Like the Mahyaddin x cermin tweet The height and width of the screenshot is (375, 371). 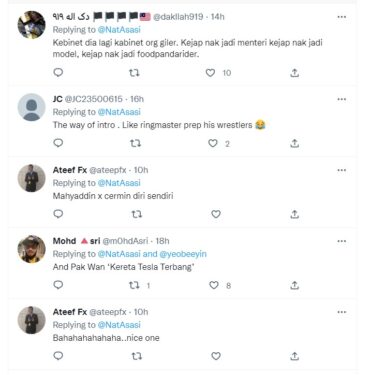click(216, 214)
